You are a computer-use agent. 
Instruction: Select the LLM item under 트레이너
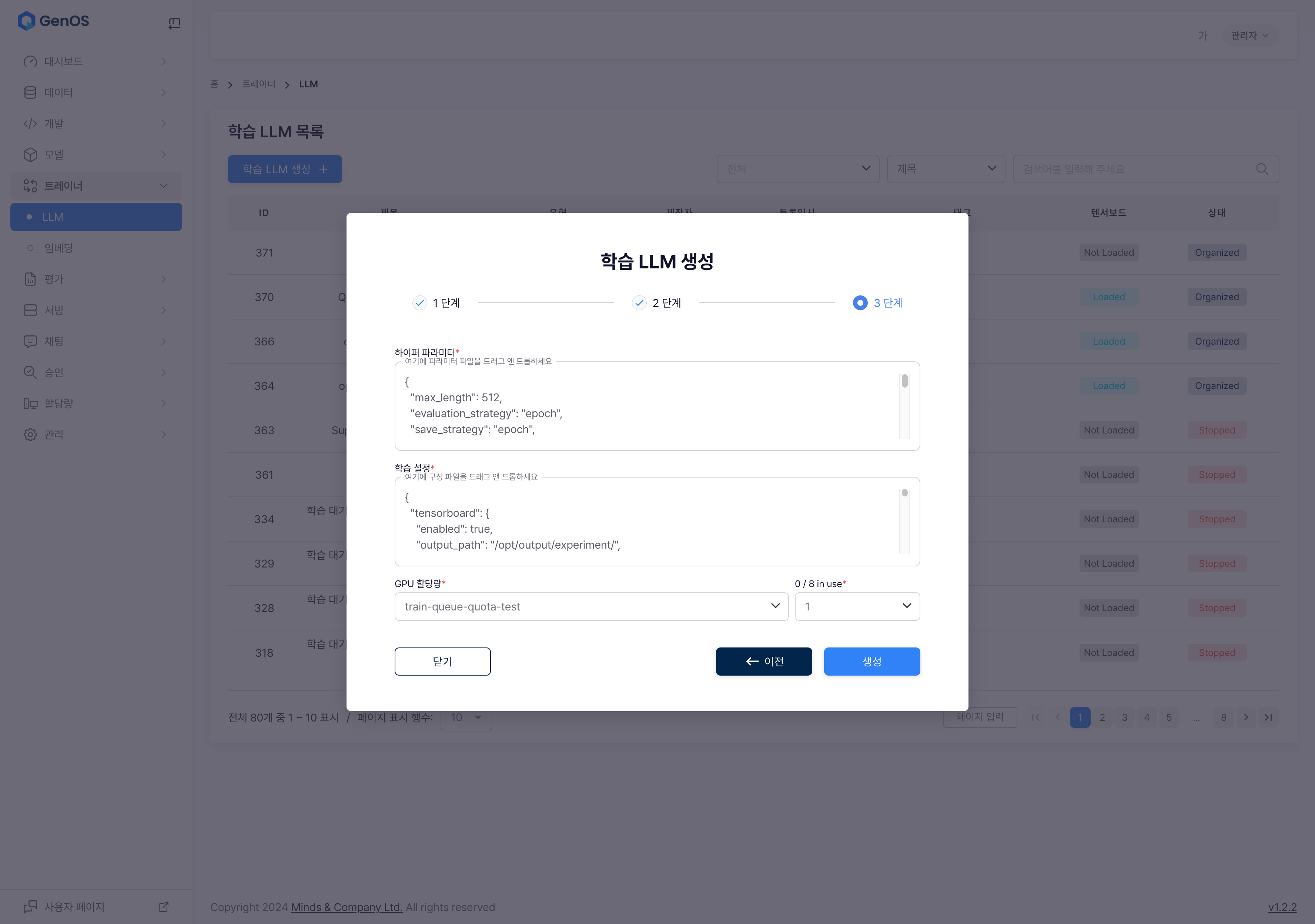click(x=96, y=217)
